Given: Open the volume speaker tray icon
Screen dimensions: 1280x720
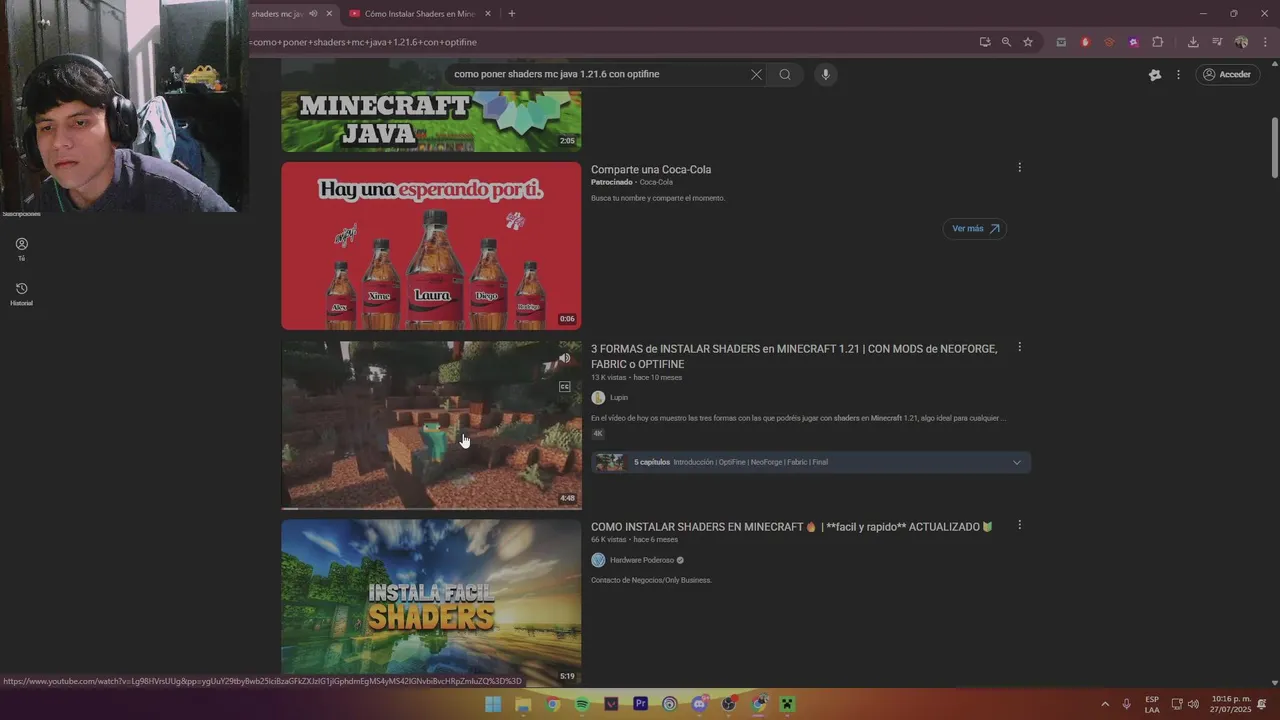Looking at the screenshot, I should (1193, 704).
